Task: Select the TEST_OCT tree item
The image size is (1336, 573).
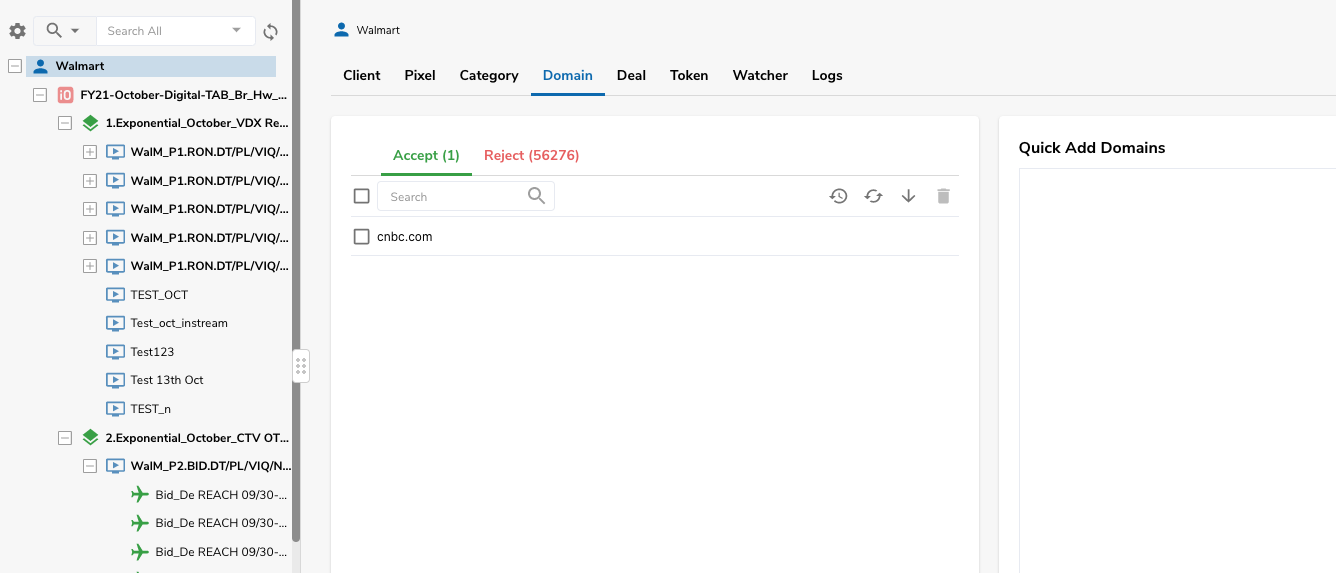Action: (159, 295)
